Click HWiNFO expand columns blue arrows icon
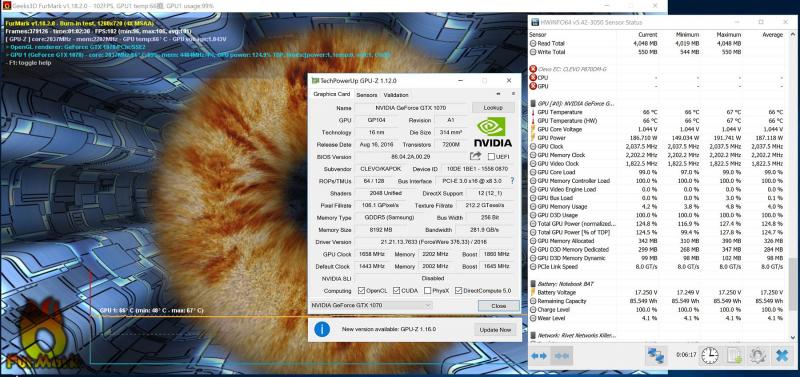 [539, 356]
